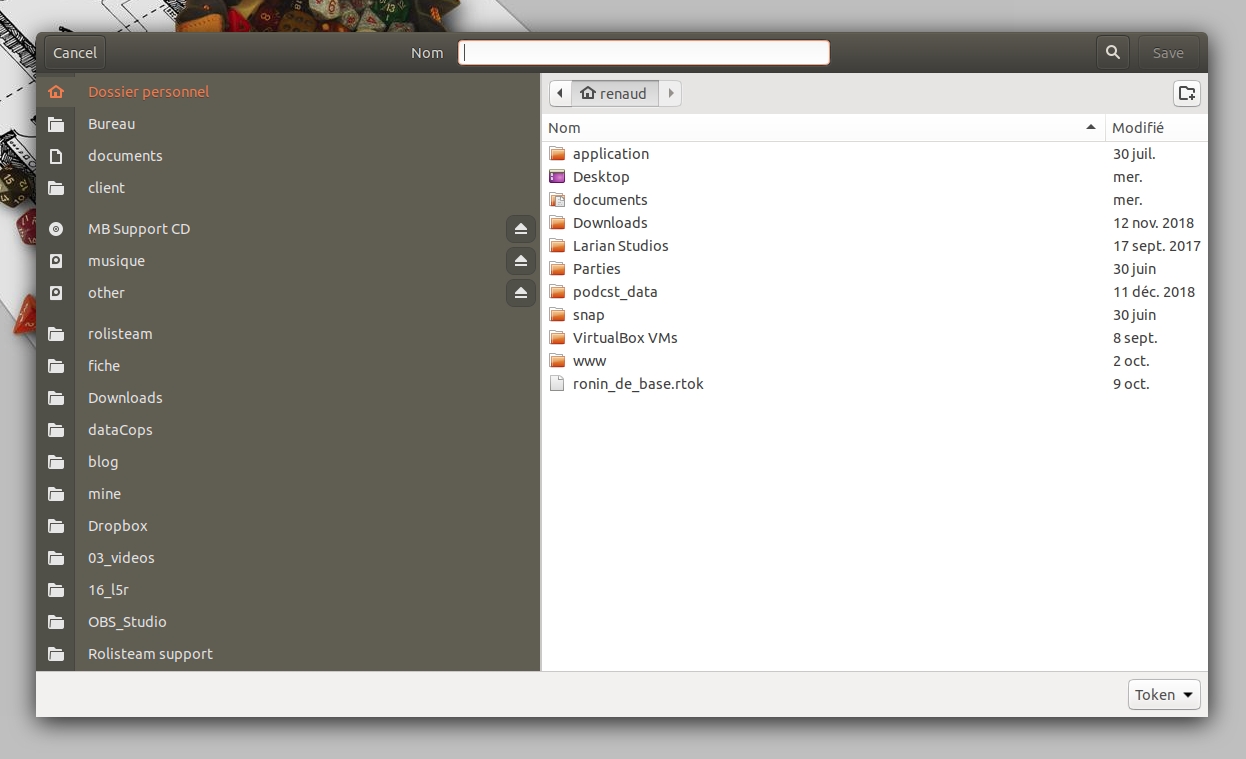This screenshot has width=1246, height=759.
Task: Open the Token file type dropdown
Action: [1163, 694]
